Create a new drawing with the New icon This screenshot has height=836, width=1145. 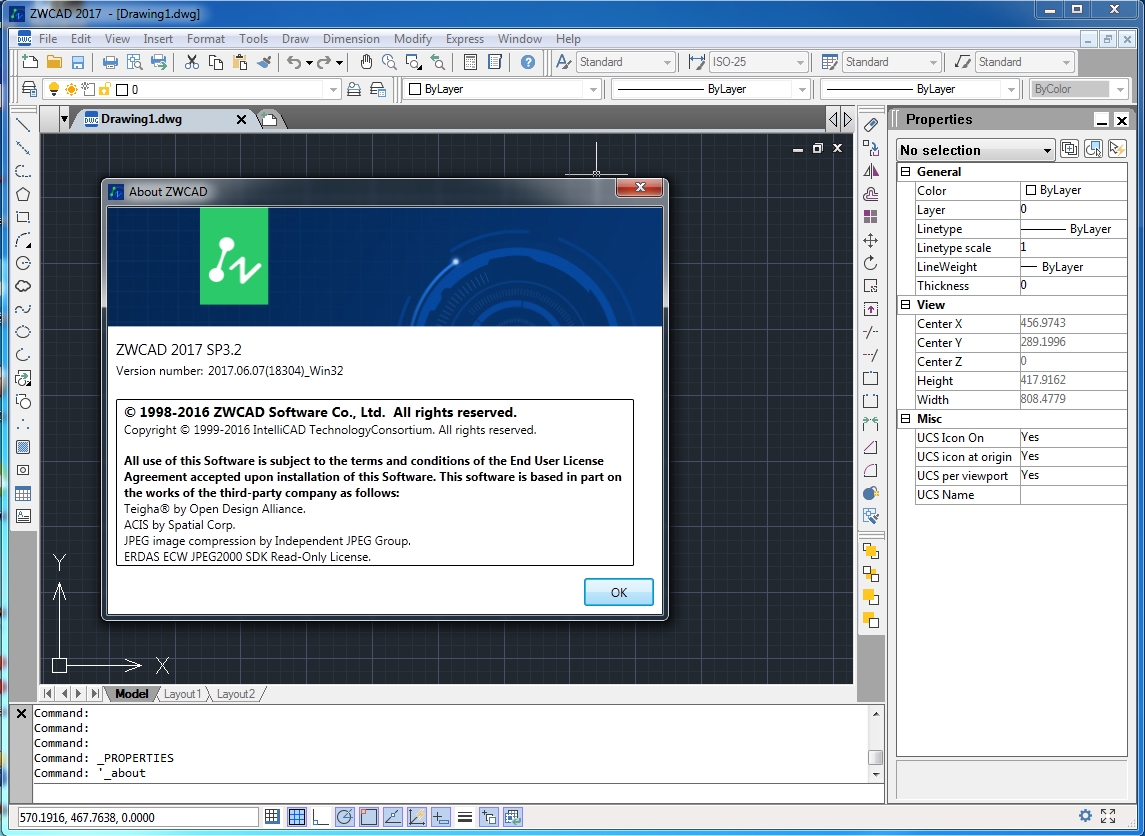[30, 63]
